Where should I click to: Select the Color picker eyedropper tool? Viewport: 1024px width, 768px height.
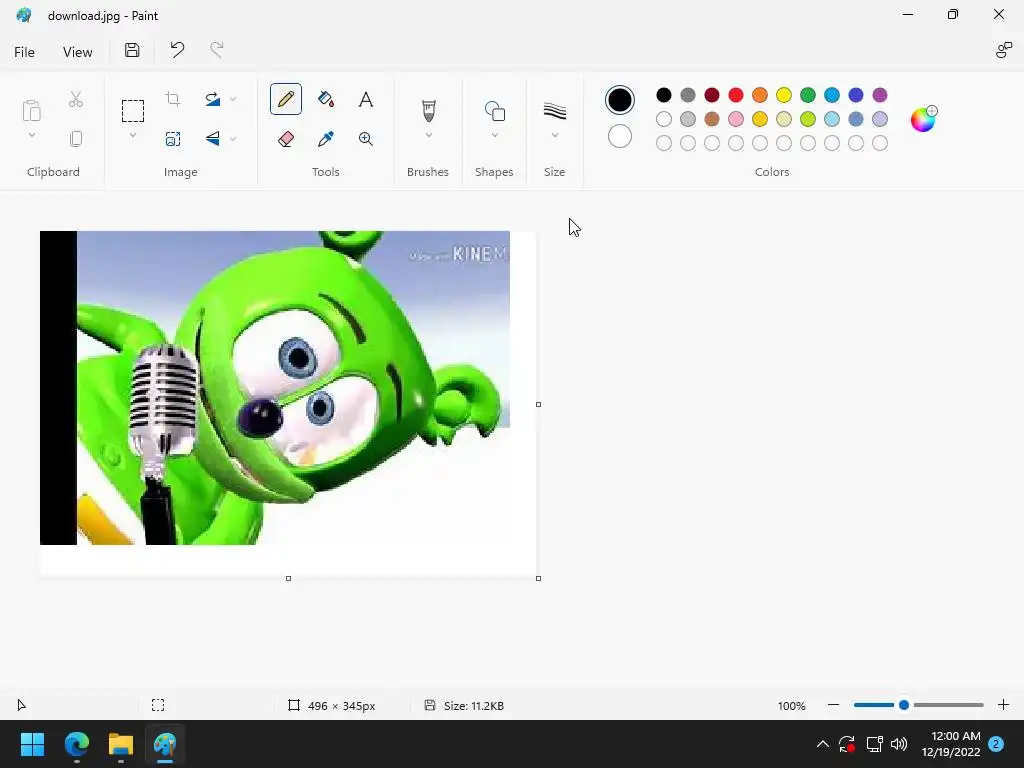click(326, 138)
